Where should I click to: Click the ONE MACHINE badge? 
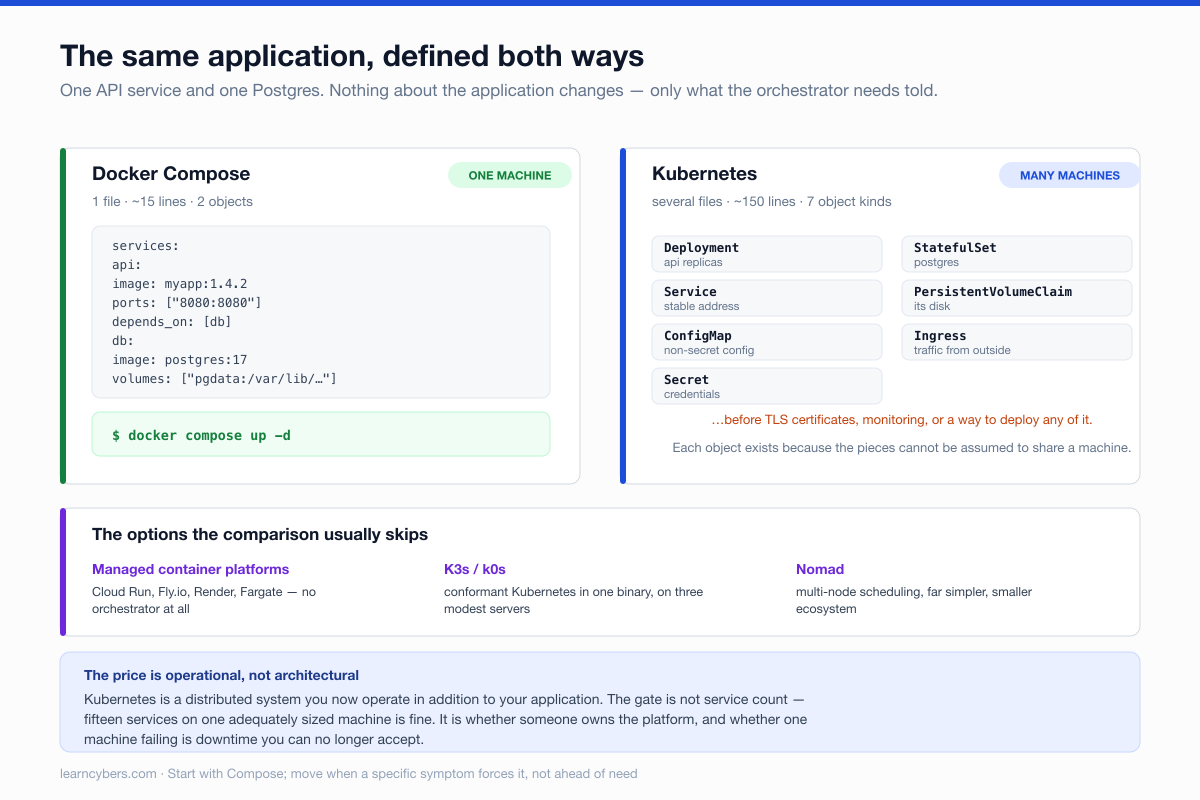tap(510, 175)
